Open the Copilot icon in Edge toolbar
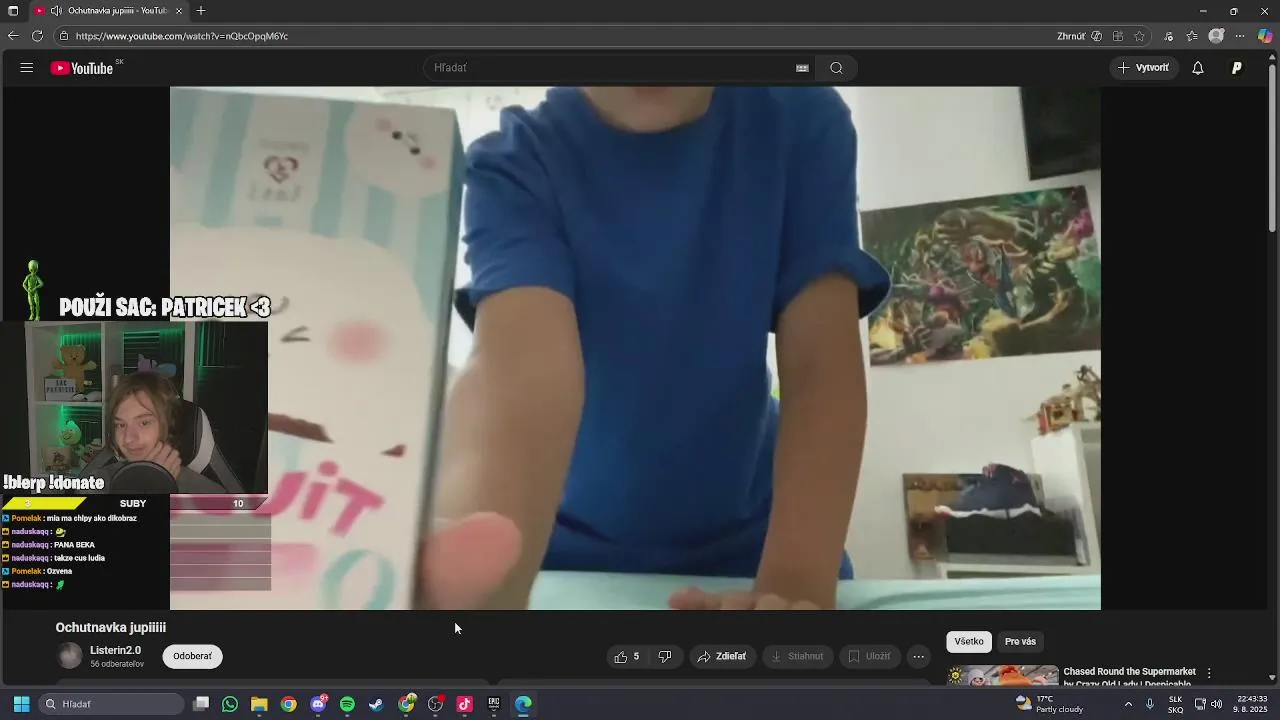This screenshot has height=720, width=1280. [1265, 36]
